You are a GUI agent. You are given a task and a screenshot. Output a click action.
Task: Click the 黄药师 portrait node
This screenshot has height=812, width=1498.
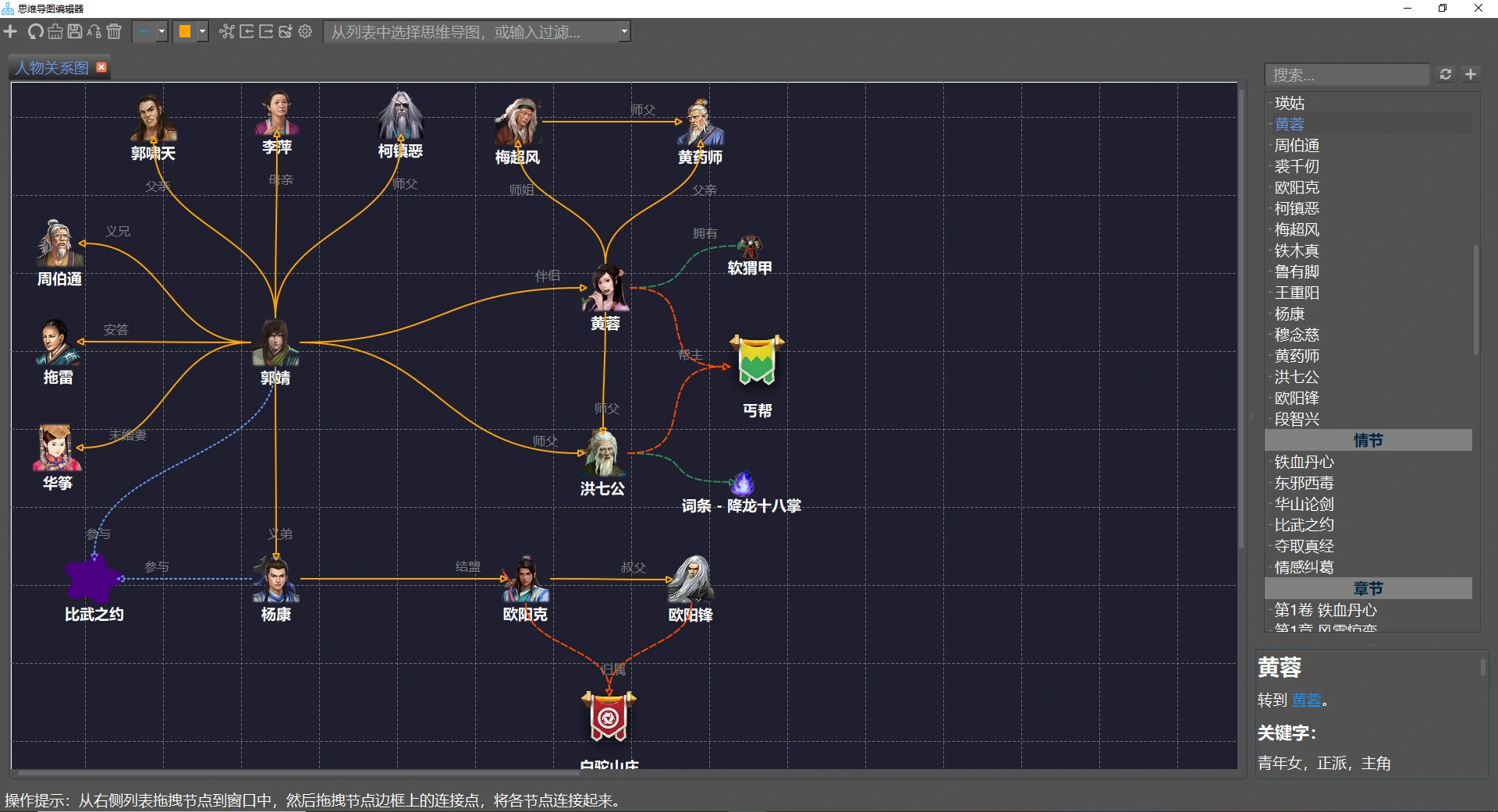pos(700,122)
